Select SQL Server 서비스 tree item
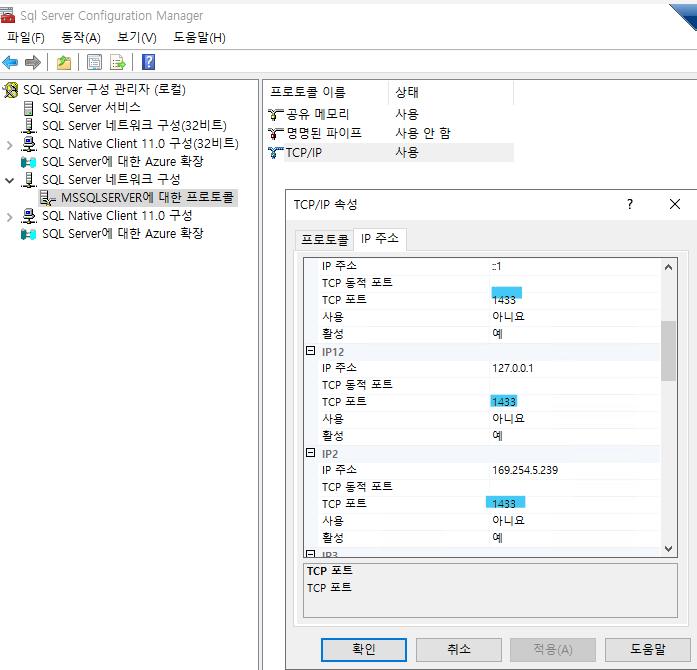Image resolution: width=697 pixels, height=670 pixels. [x=91, y=108]
